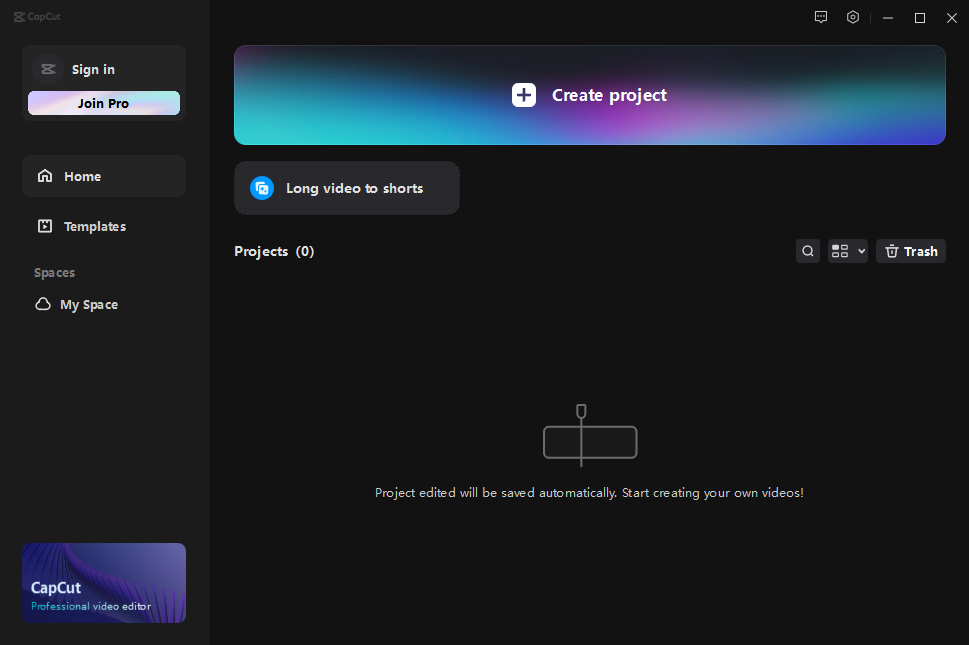
Task: Open the CapCut Professional video editor banner
Action: (104, 583)
